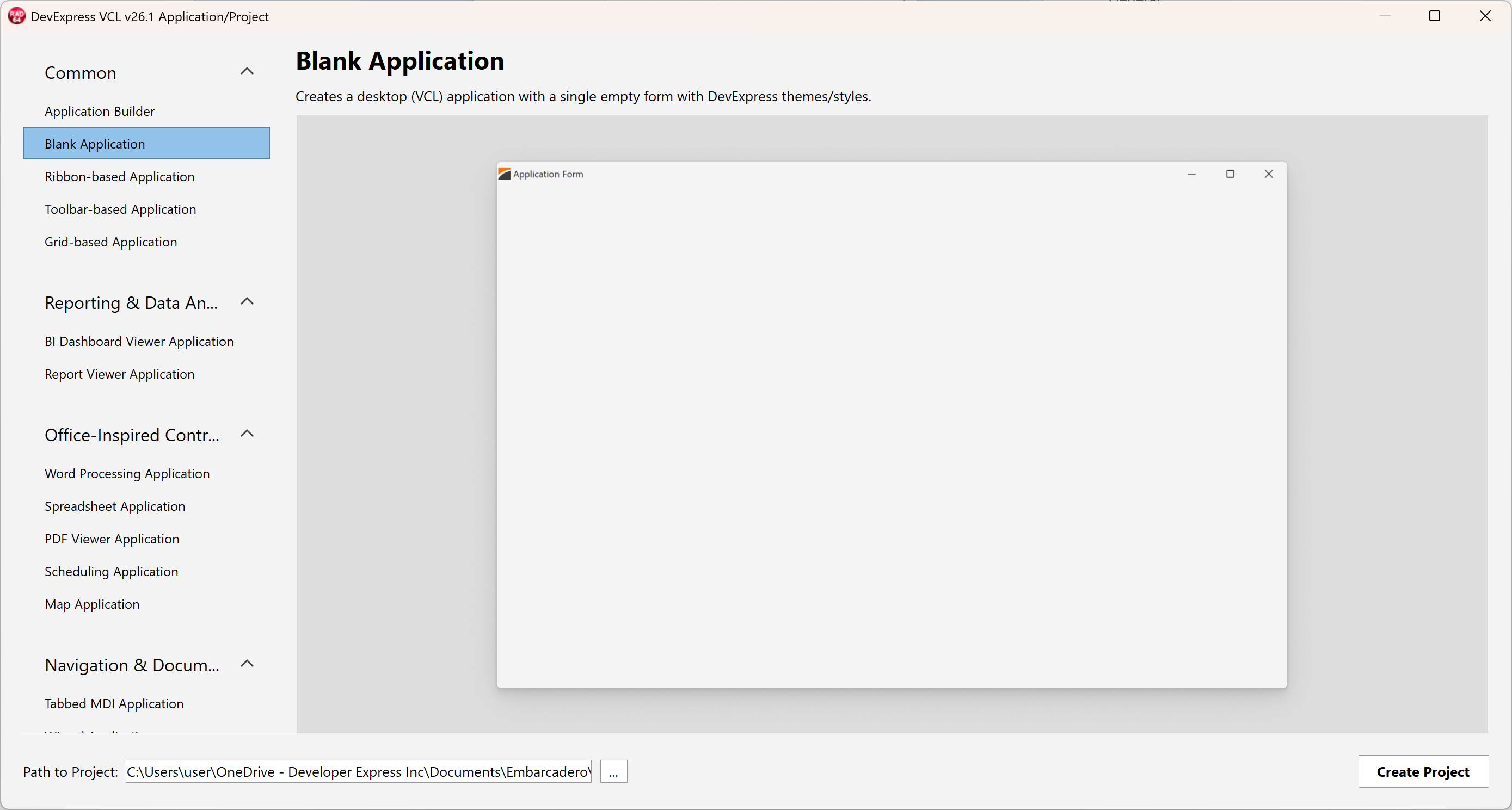Collapse the Reporting & Data An... group chevron
This screenshot has height=810, width=1512.
pyautogui.click(x=247, y=301)
